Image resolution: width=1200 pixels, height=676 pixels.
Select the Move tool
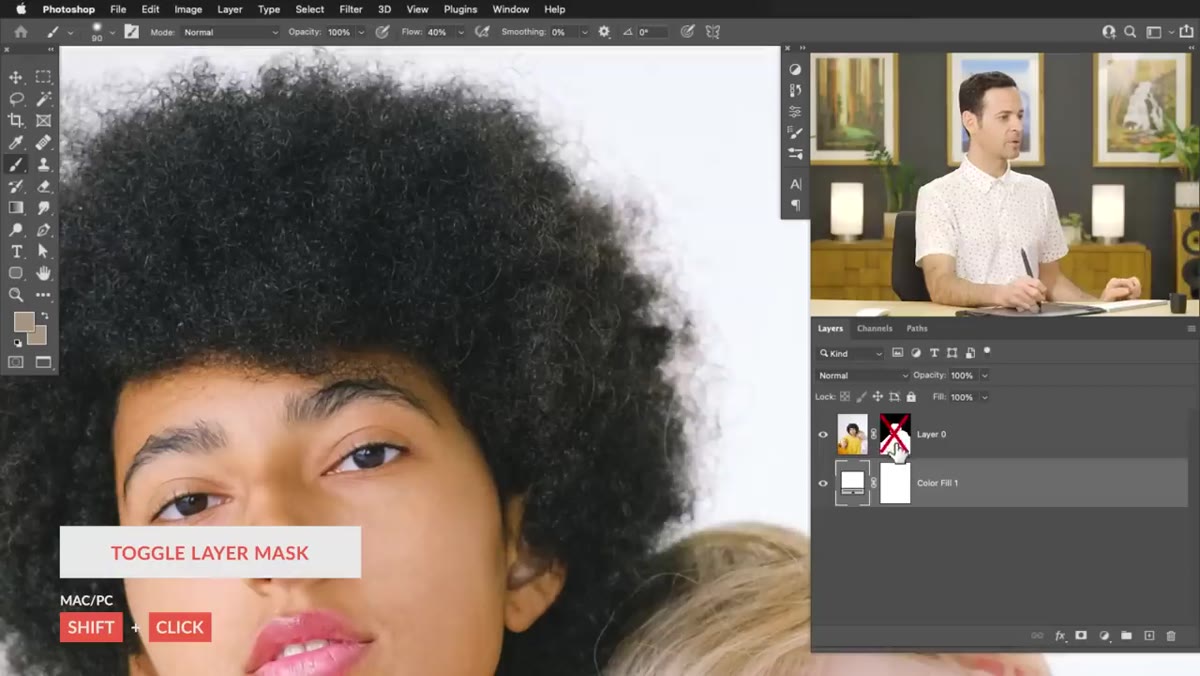click(x=16, y=77)
